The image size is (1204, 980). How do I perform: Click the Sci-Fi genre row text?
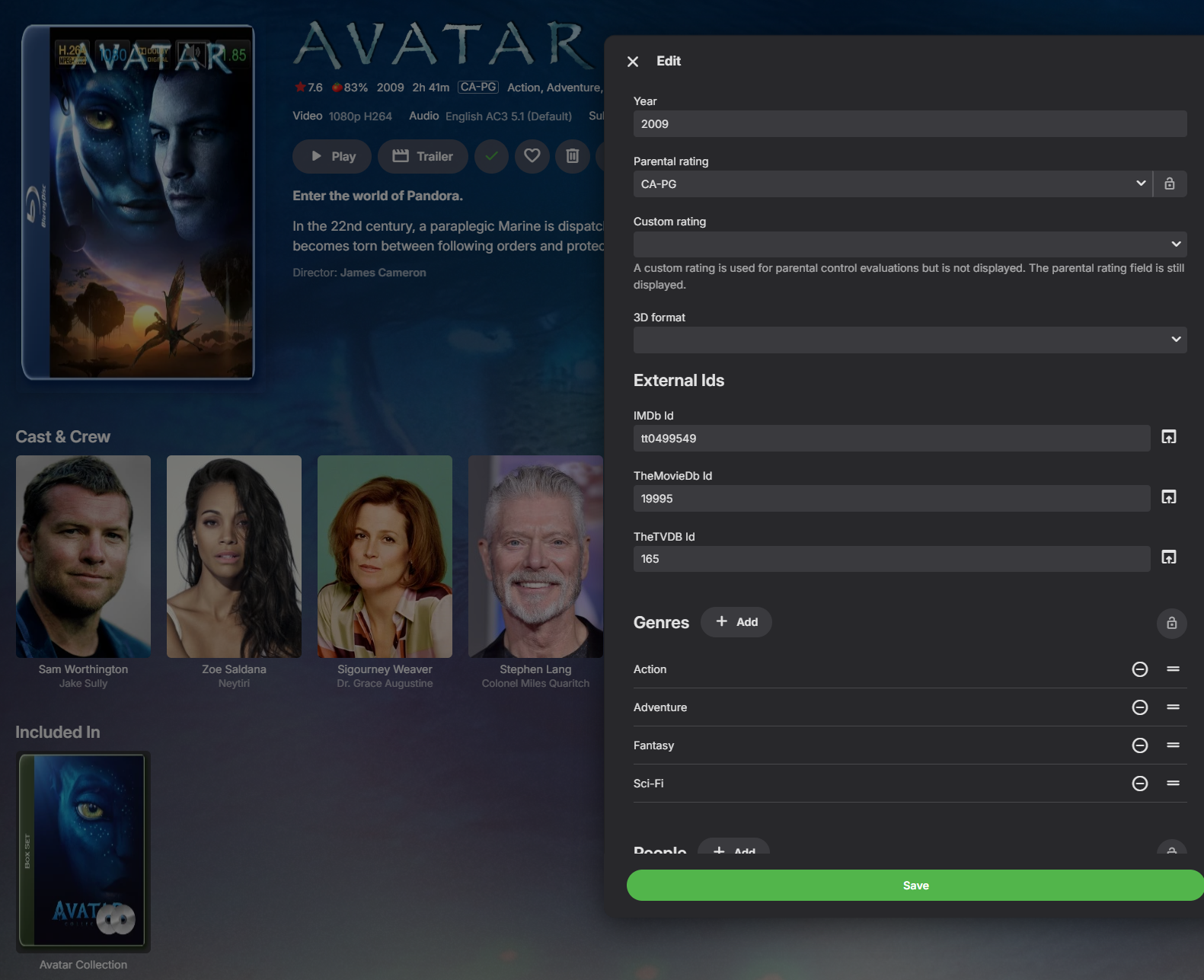[x=648, y=784]
